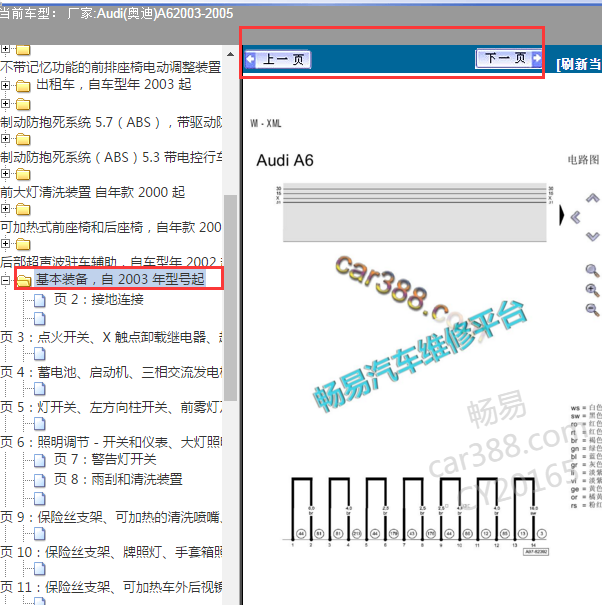The height and width of the screenshot is (605, 602).
Task: Click folder icon of 出租车 entry
Action: tap(23, 86)
